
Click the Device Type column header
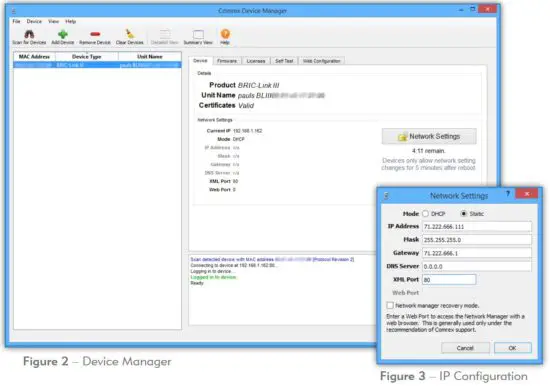(x=87, y=56)
